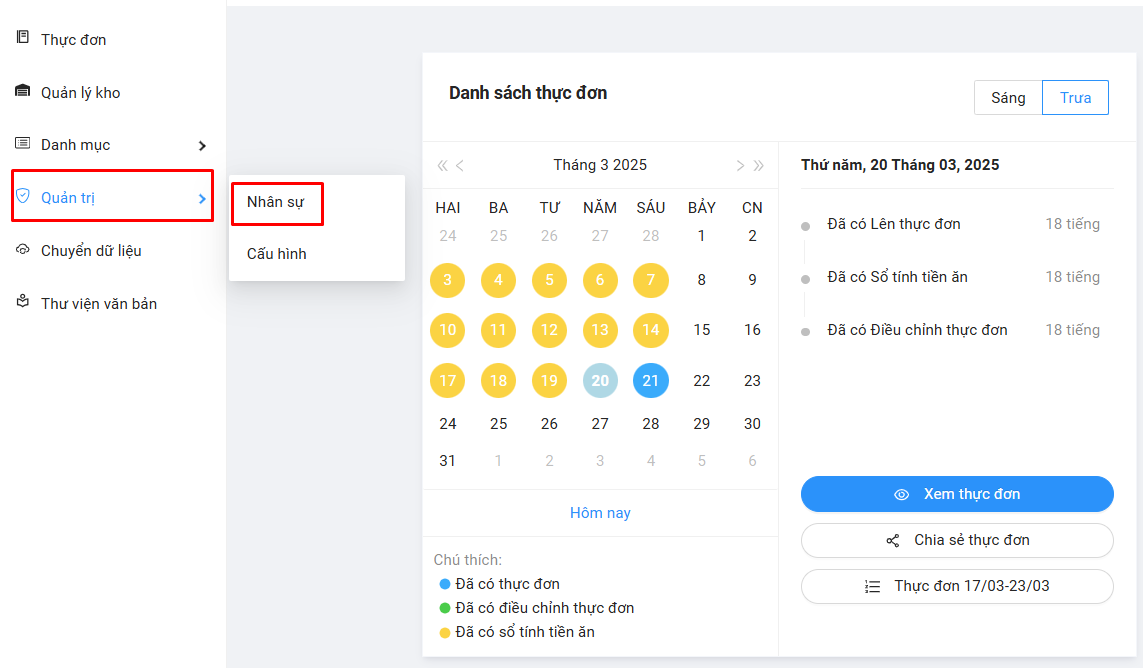Go to the next month arrow
This screenshot has height=668, width=1143.
740,166
